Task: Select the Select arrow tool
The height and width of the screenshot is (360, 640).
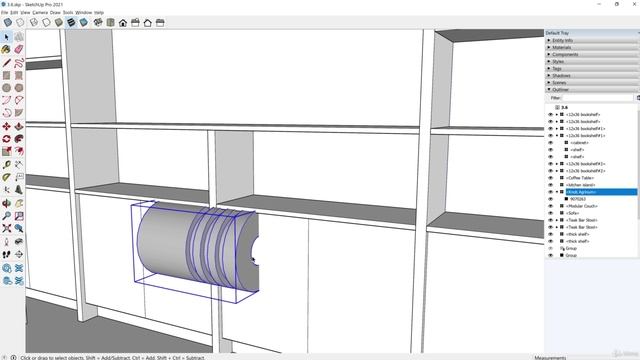Action: 7,37
